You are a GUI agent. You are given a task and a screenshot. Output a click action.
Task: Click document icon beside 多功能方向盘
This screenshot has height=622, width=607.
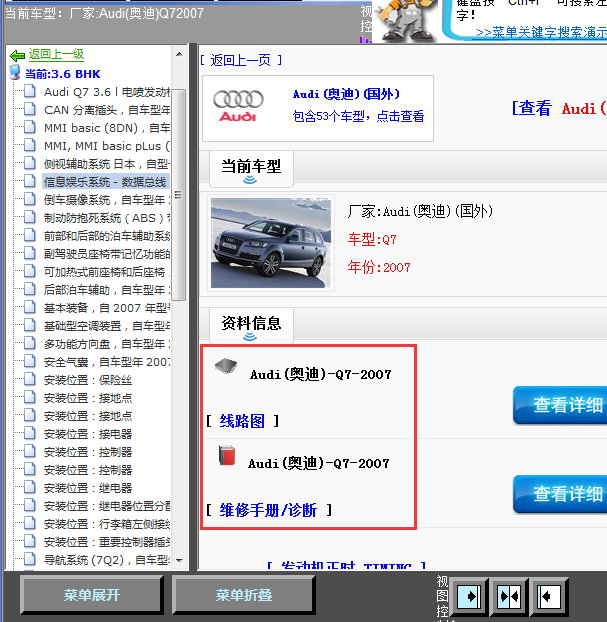click(x=29, y=343)
